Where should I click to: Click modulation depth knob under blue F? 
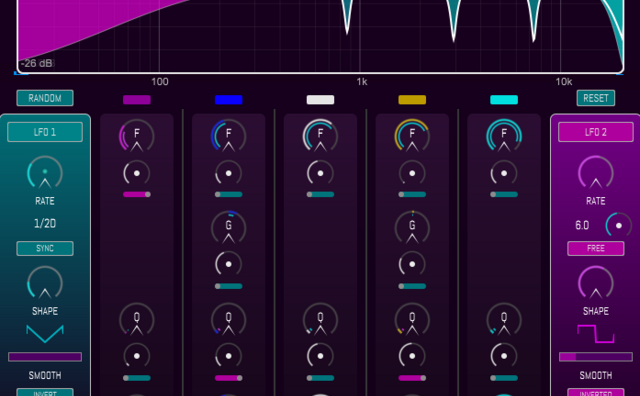click(x=229, y=173)
